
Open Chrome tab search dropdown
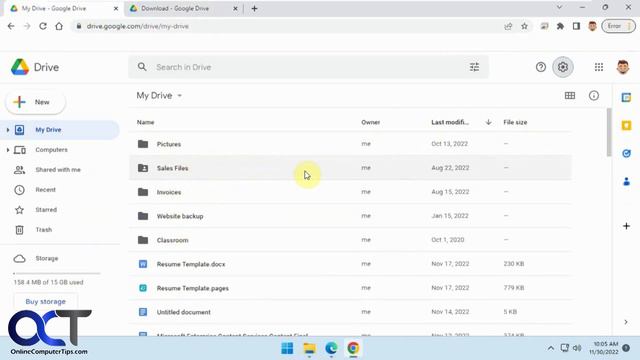pos(560,8)
